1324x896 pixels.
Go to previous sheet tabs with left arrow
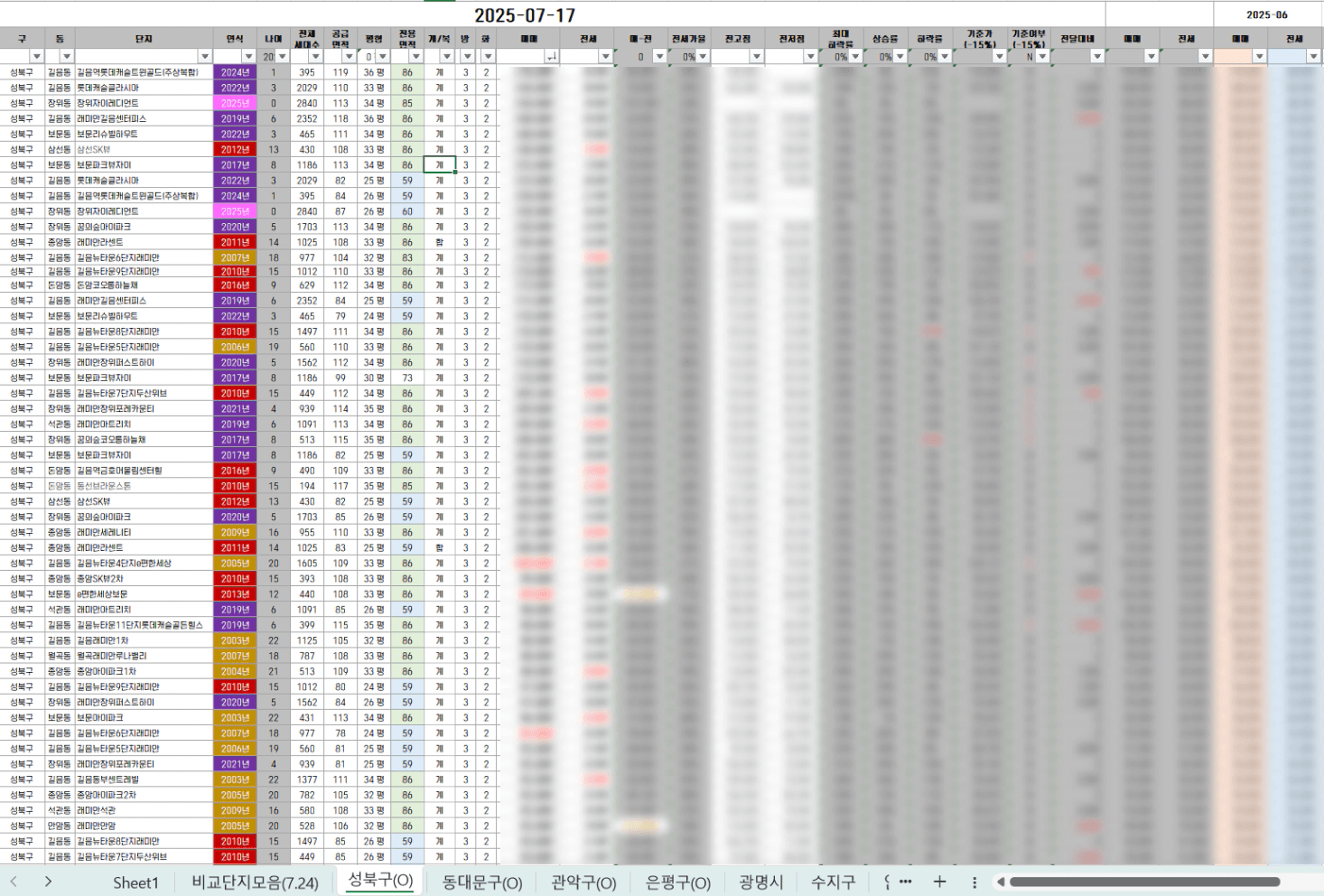pyautogui.click(x=14, y=882)
